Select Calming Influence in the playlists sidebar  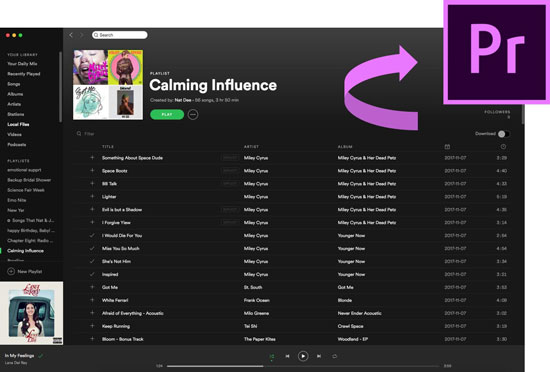25,251
